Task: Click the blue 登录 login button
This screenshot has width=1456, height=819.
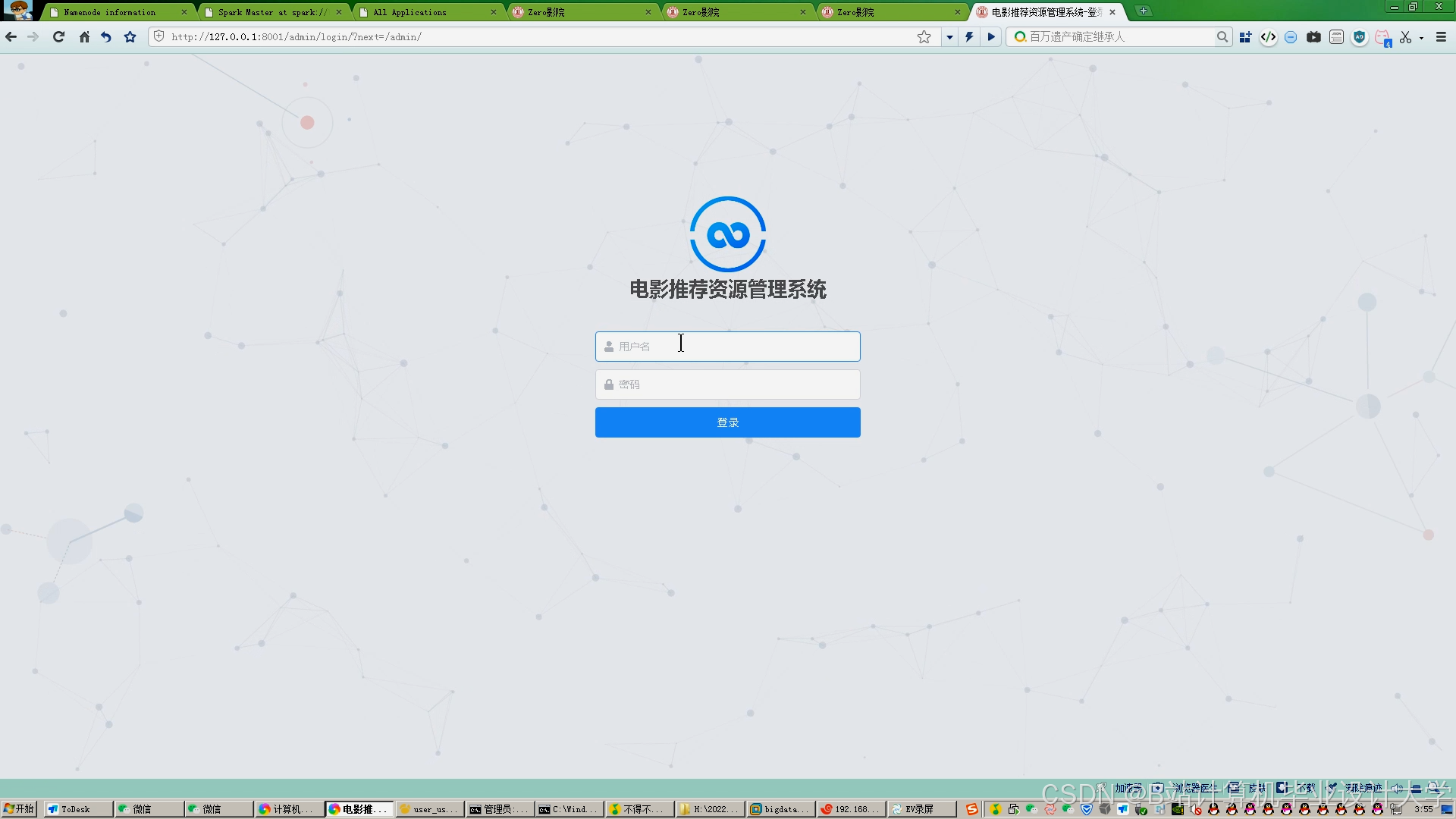Action: coord(727,422)
